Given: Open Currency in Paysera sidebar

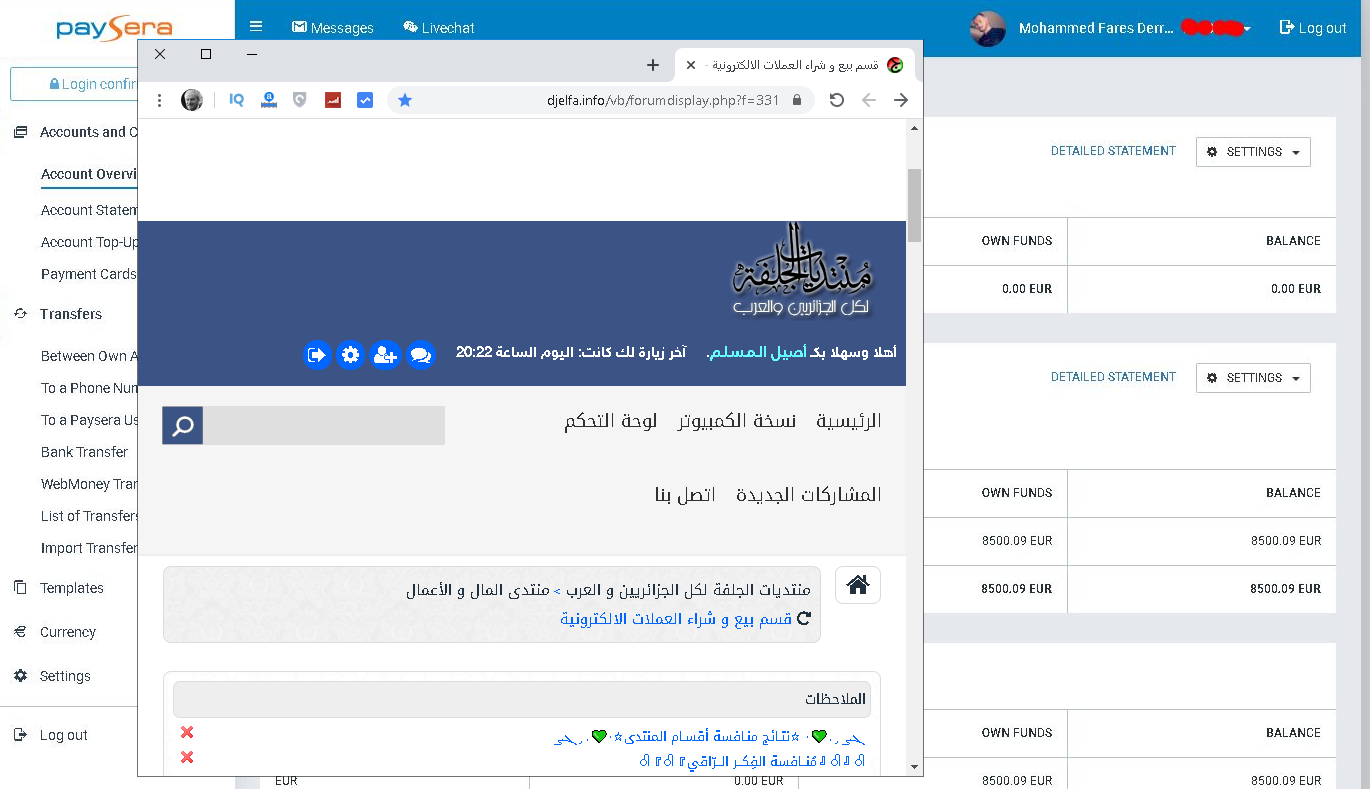Looking at the screenshot, I should 55,632.
